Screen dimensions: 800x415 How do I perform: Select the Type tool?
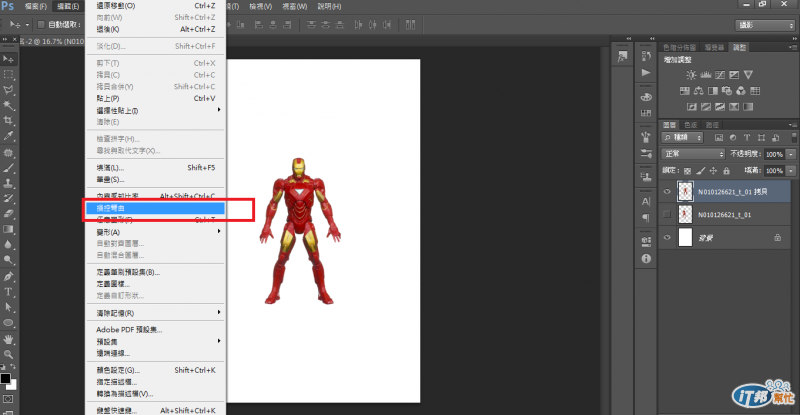(x=8, y=292)
